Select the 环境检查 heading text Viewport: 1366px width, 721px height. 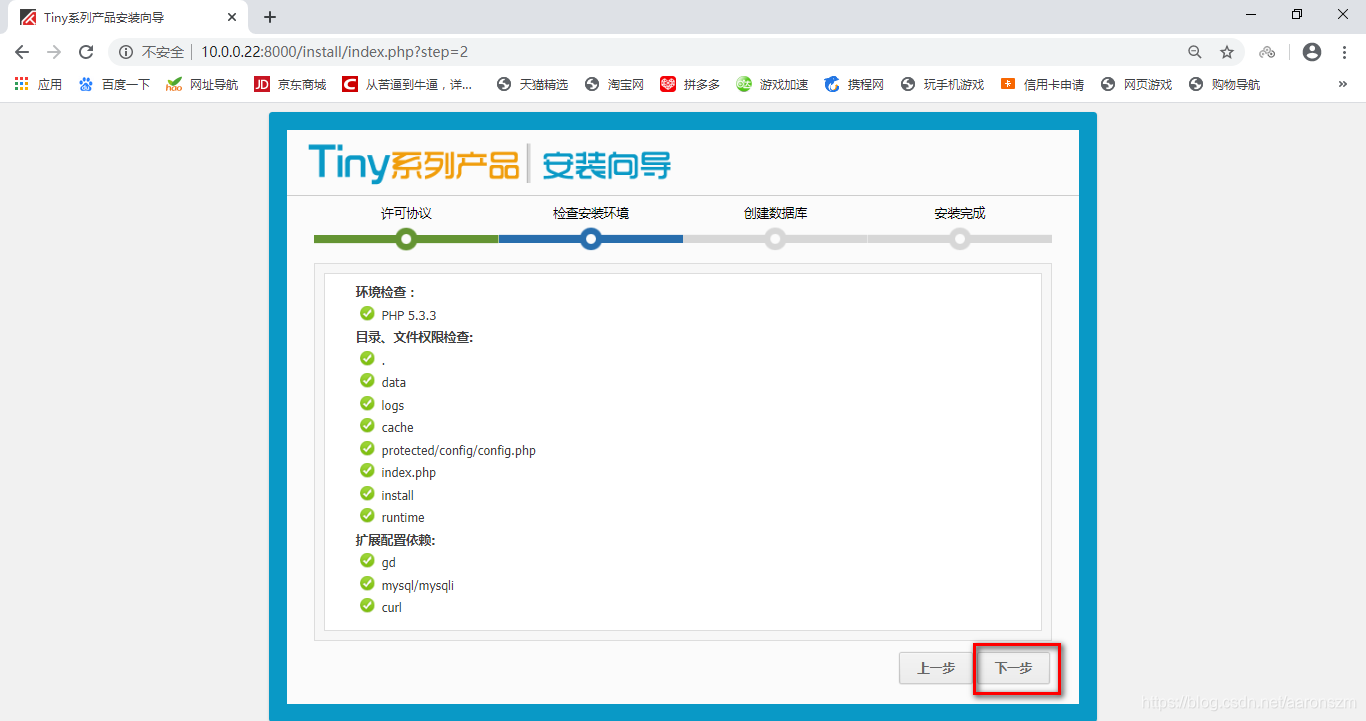click(x=386, y=292)
